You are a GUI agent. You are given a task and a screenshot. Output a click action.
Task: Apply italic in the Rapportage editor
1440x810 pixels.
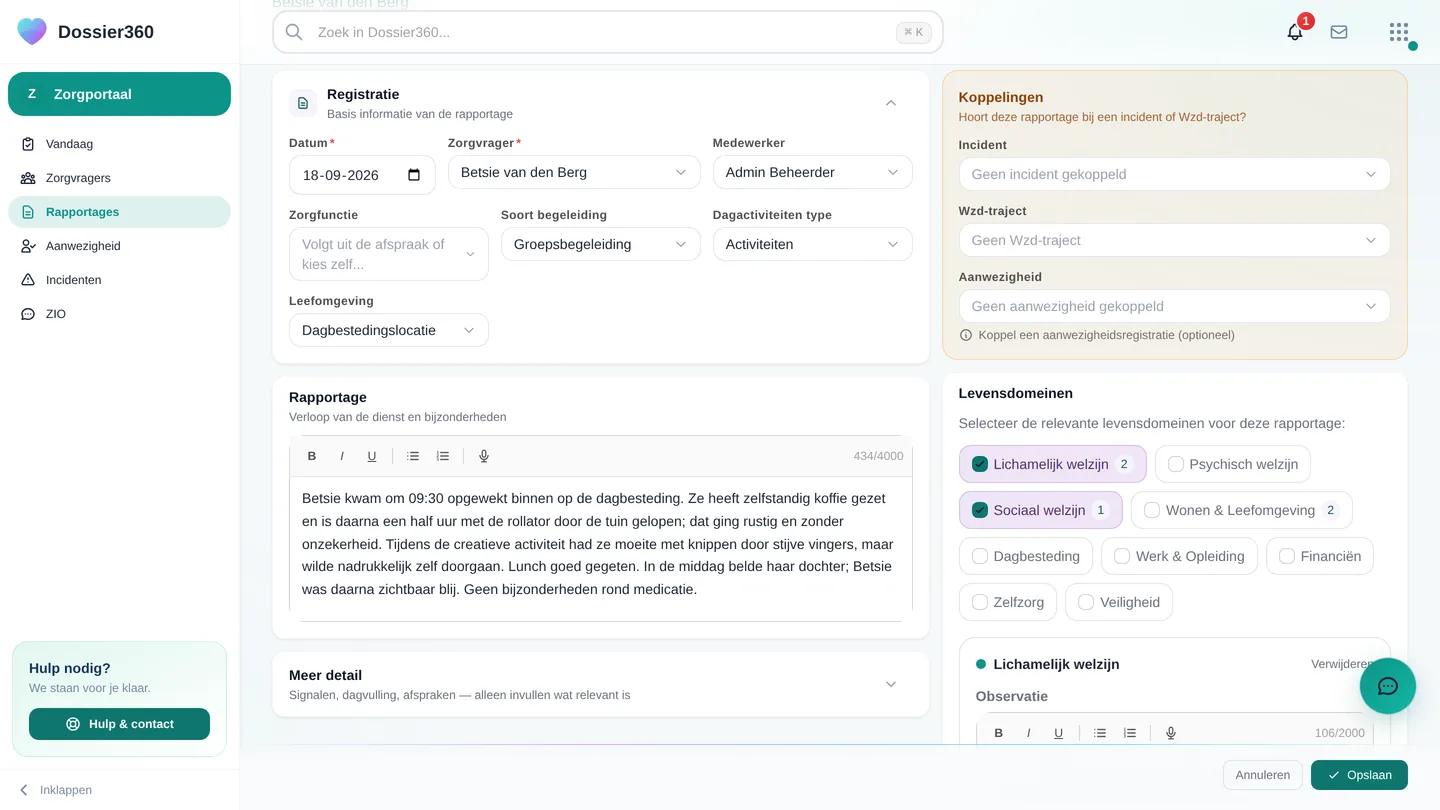pos(342,456)
